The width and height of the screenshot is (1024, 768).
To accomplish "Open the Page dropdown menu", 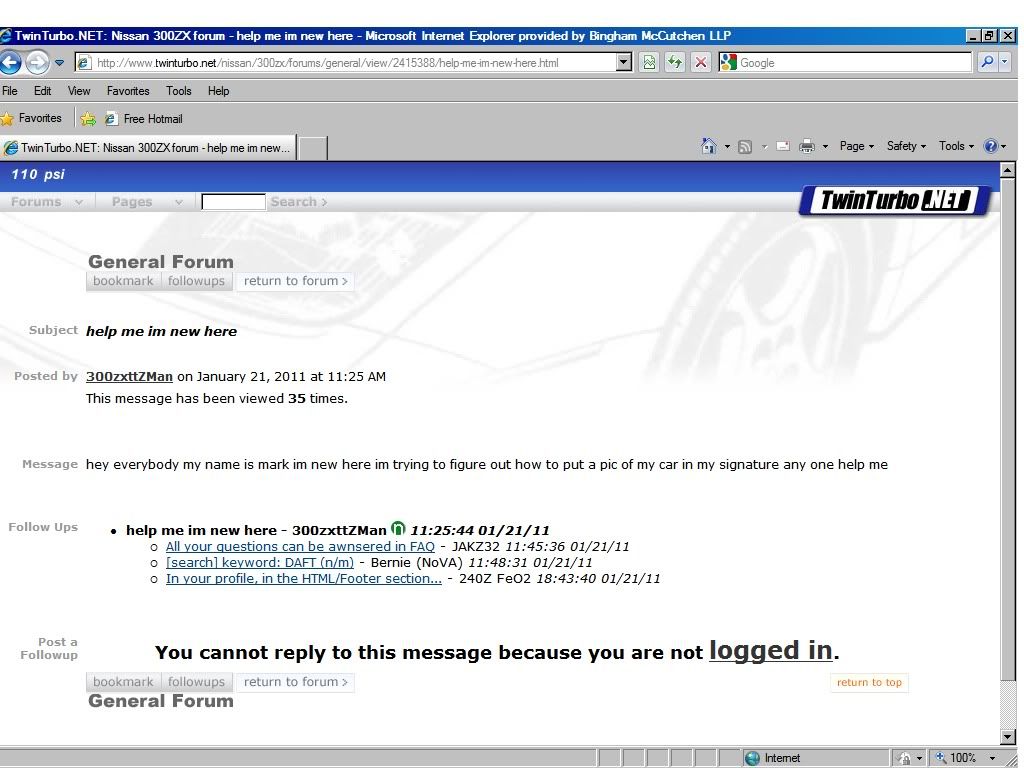I will point(857,146).
